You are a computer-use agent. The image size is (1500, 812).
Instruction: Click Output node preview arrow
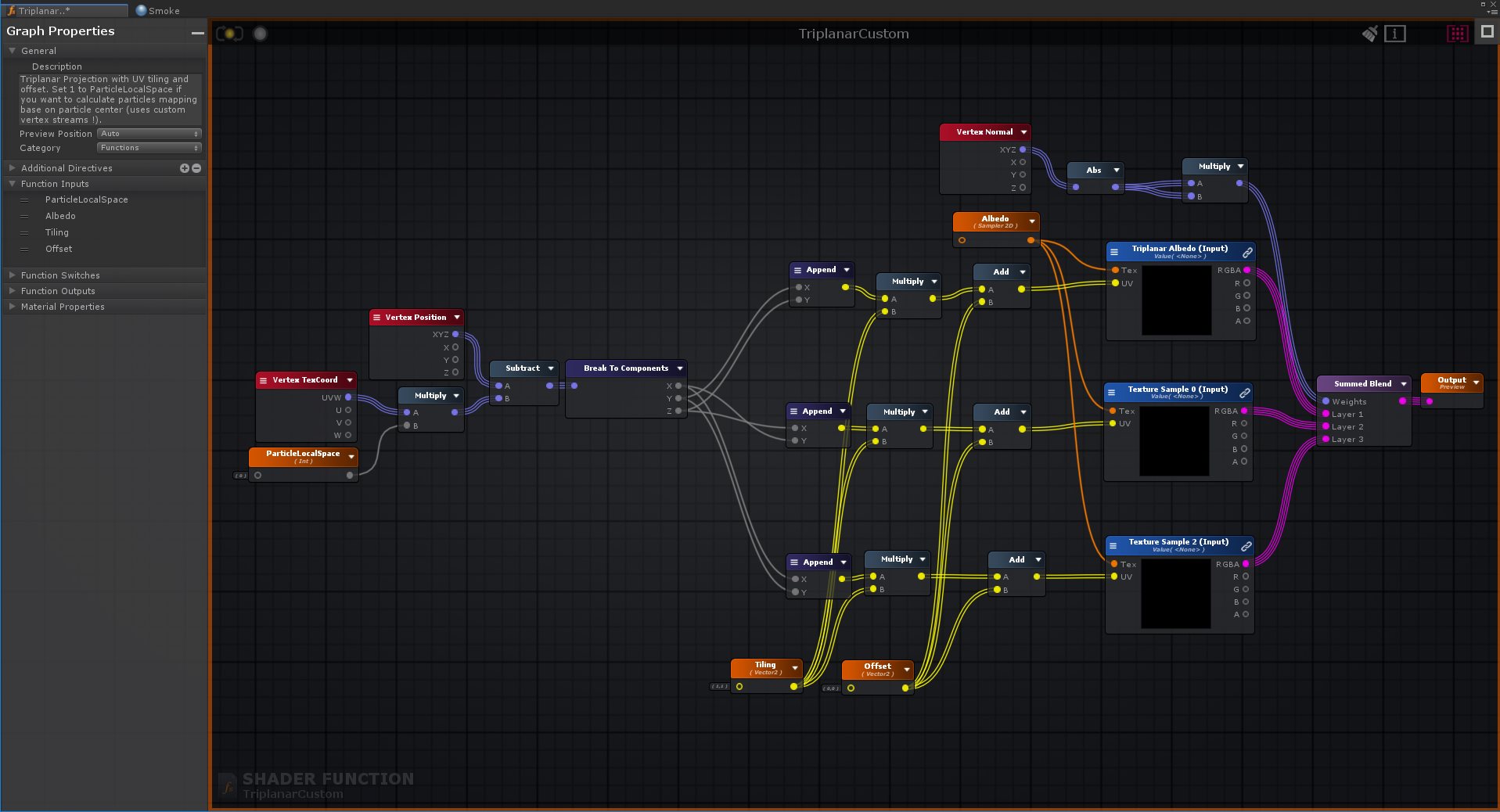click(x=1476, y=383)
